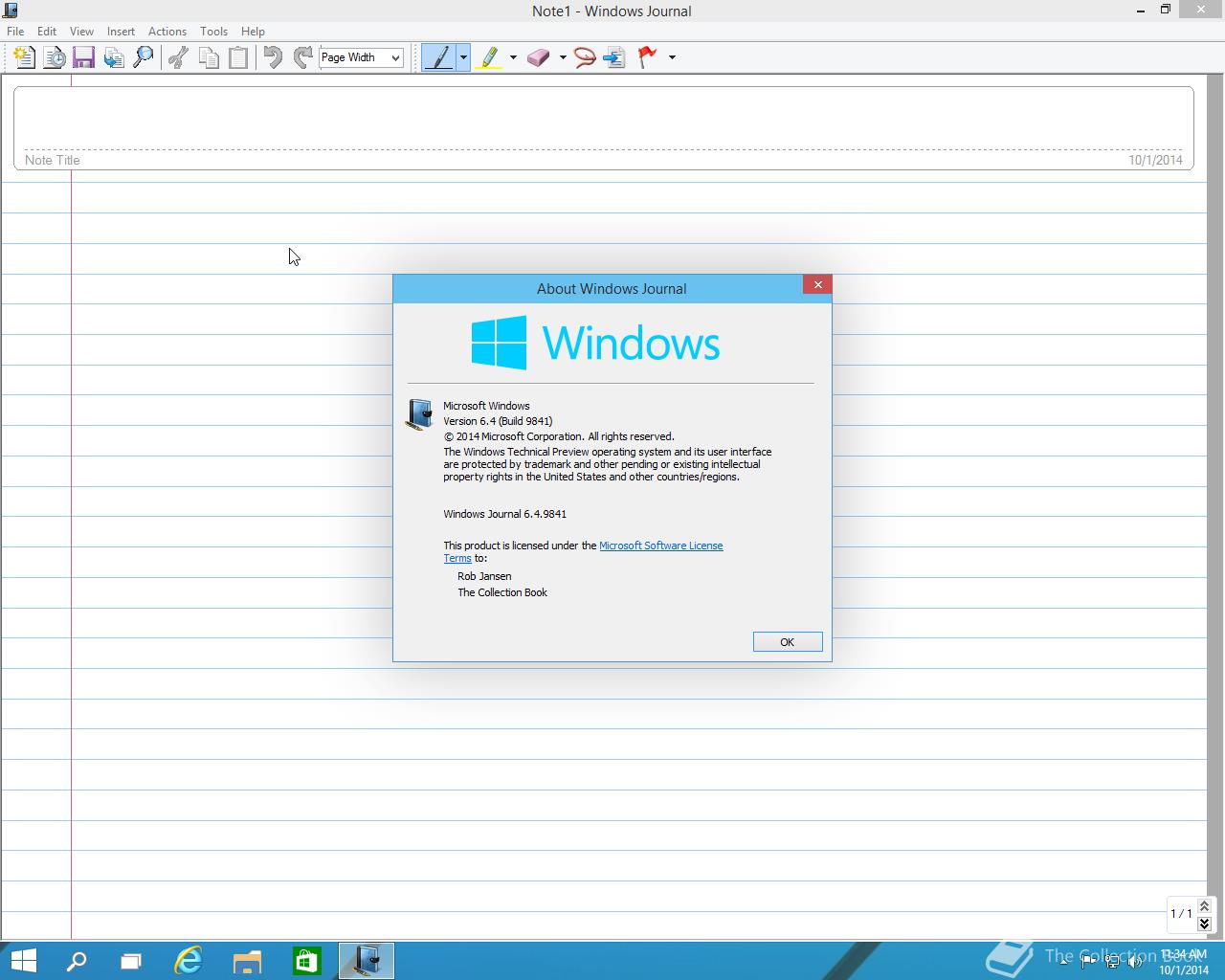This screenshot has width=1225, height=980.
Task: Expand the Flag options arrow
Action: tap(672, 57)
